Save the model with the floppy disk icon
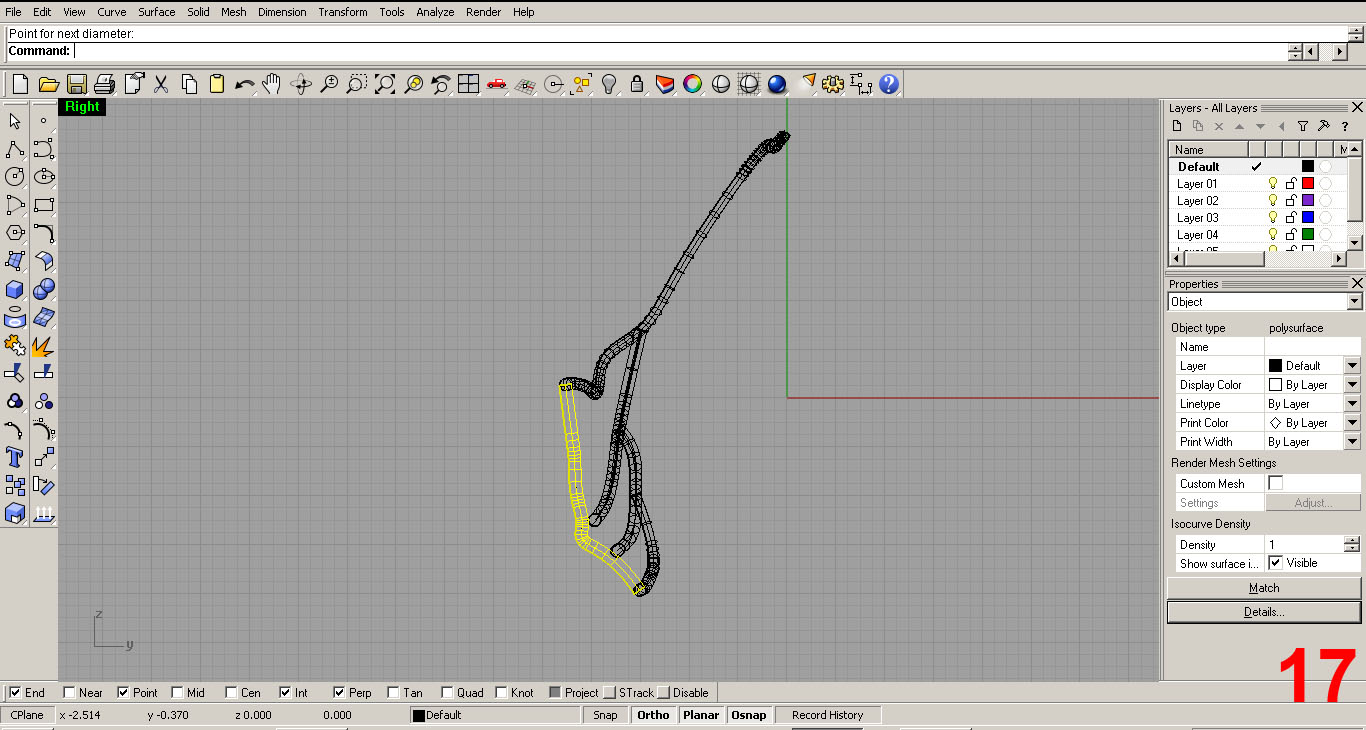 (76, 85)
